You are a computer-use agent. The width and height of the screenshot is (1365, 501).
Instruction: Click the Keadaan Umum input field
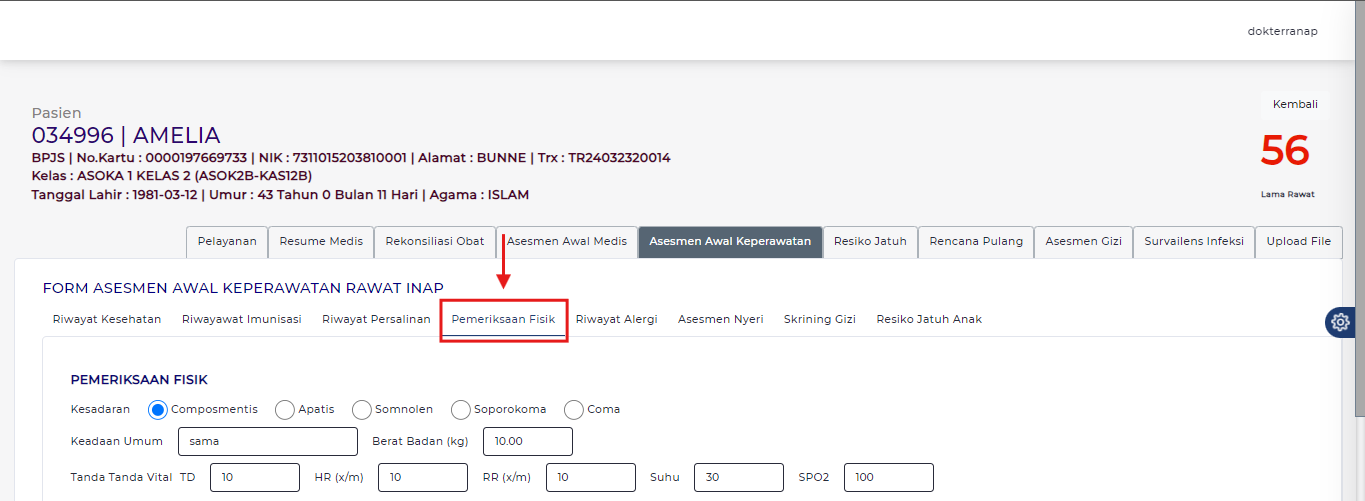point(267,442)
